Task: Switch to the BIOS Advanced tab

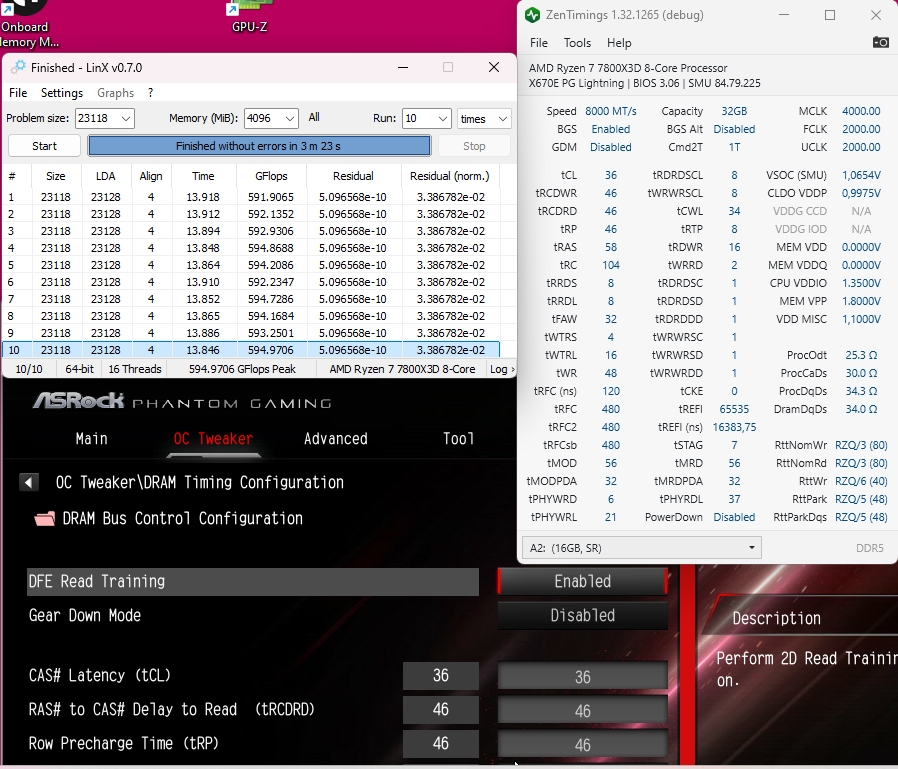Action: point(336,439)
